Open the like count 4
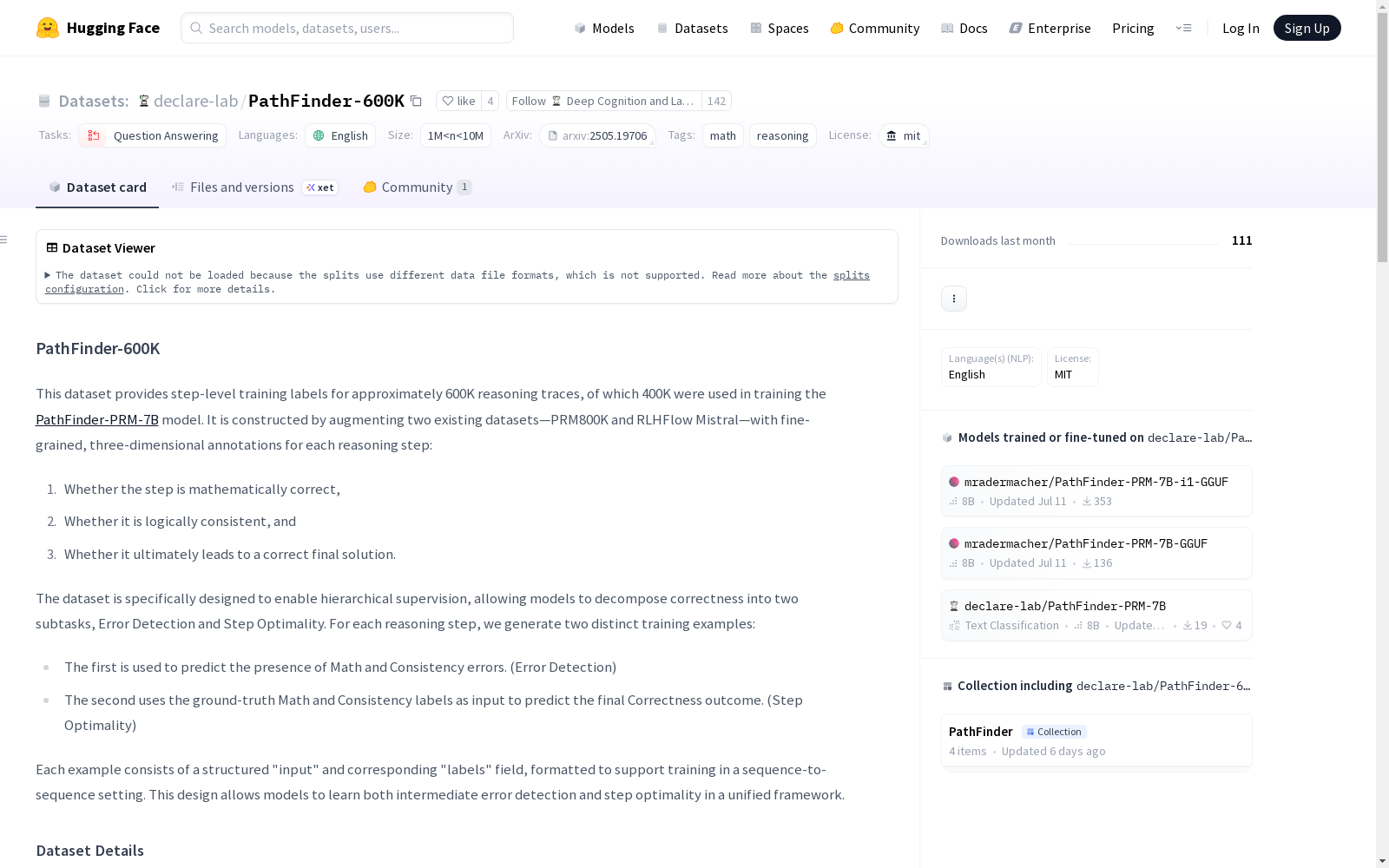Viewport: 1389px width, 868px height. coord(490,101)
